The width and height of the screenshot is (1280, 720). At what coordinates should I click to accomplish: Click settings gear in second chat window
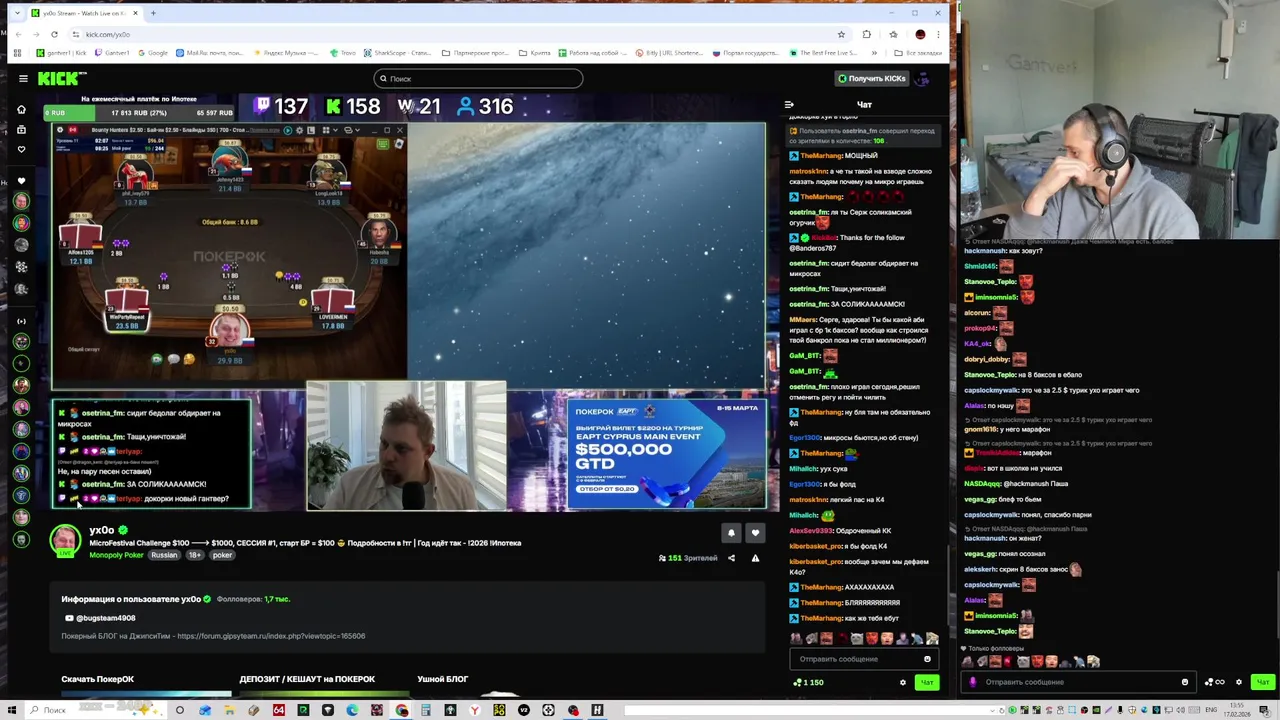1239,682
